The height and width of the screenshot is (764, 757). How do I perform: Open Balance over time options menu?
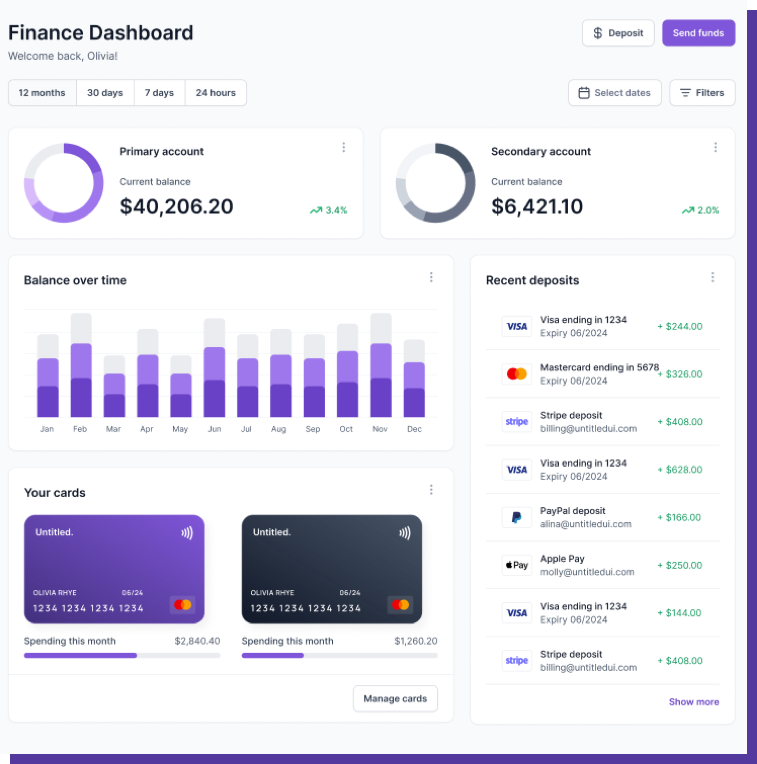pos(431,278)
